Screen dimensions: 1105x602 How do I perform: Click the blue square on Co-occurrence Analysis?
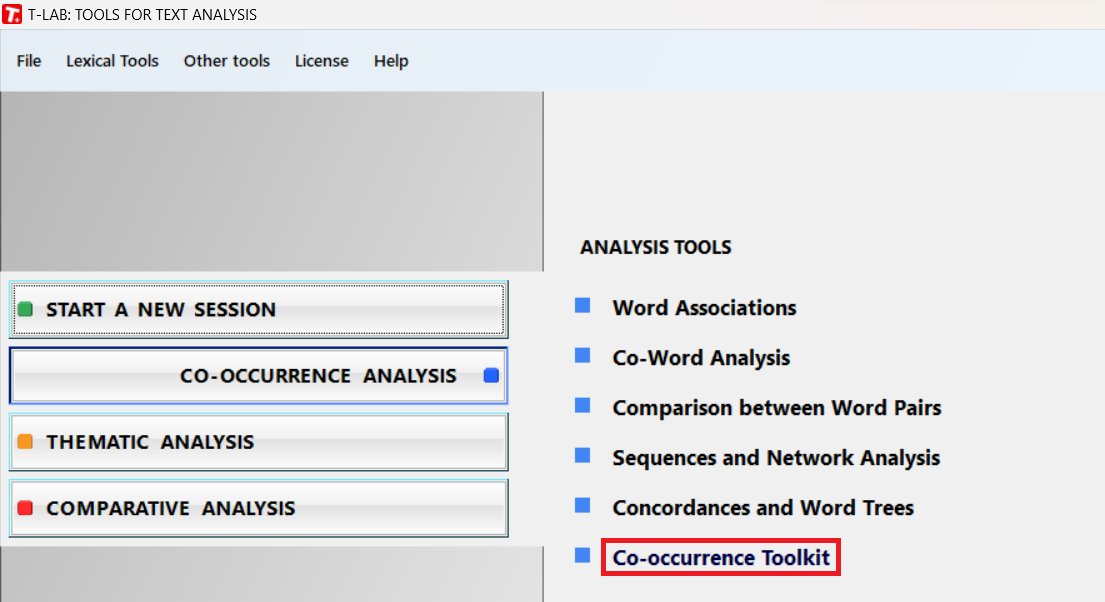click(491, 376)
